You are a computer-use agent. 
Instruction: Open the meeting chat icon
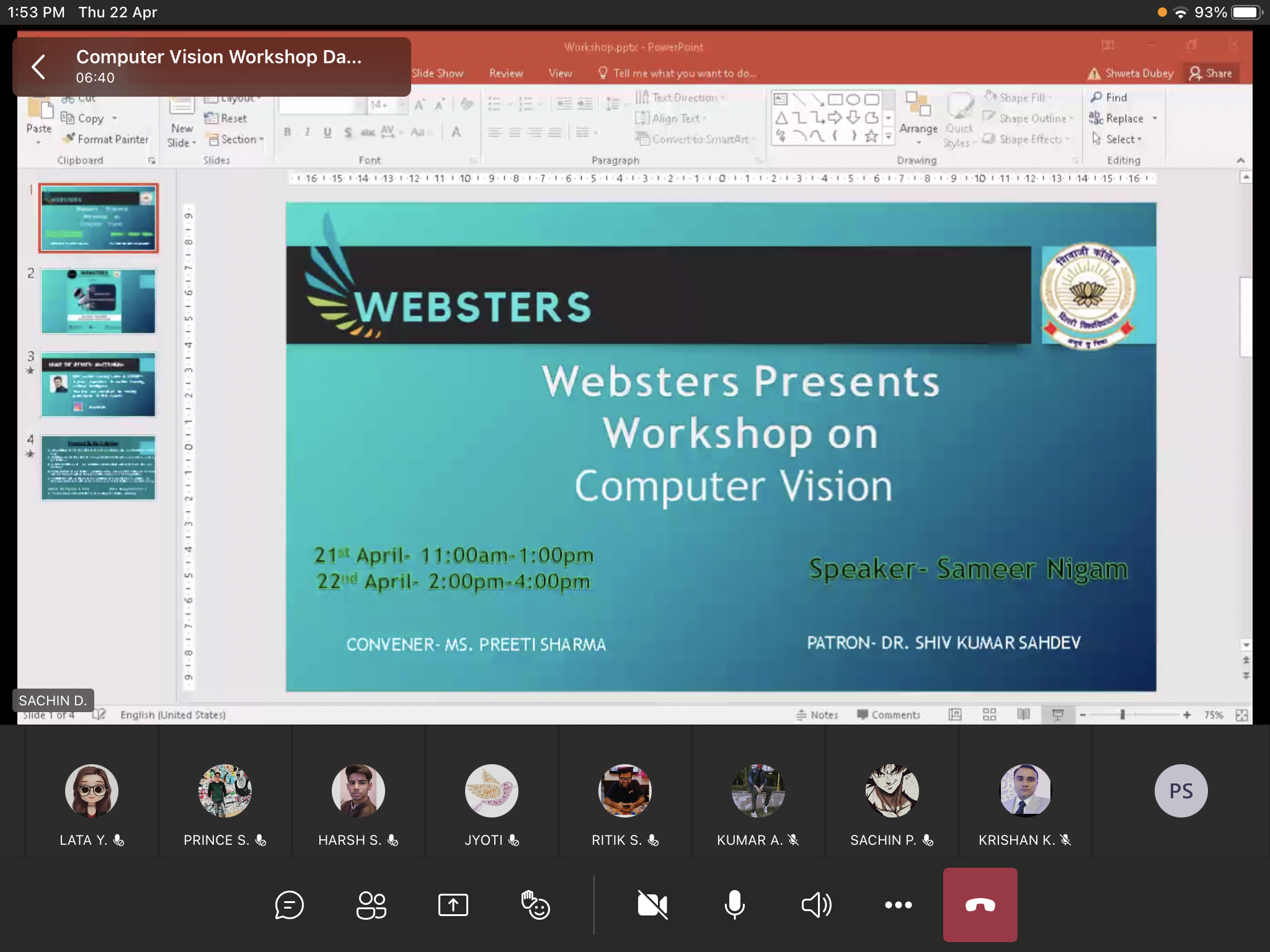tap(289, 905)
